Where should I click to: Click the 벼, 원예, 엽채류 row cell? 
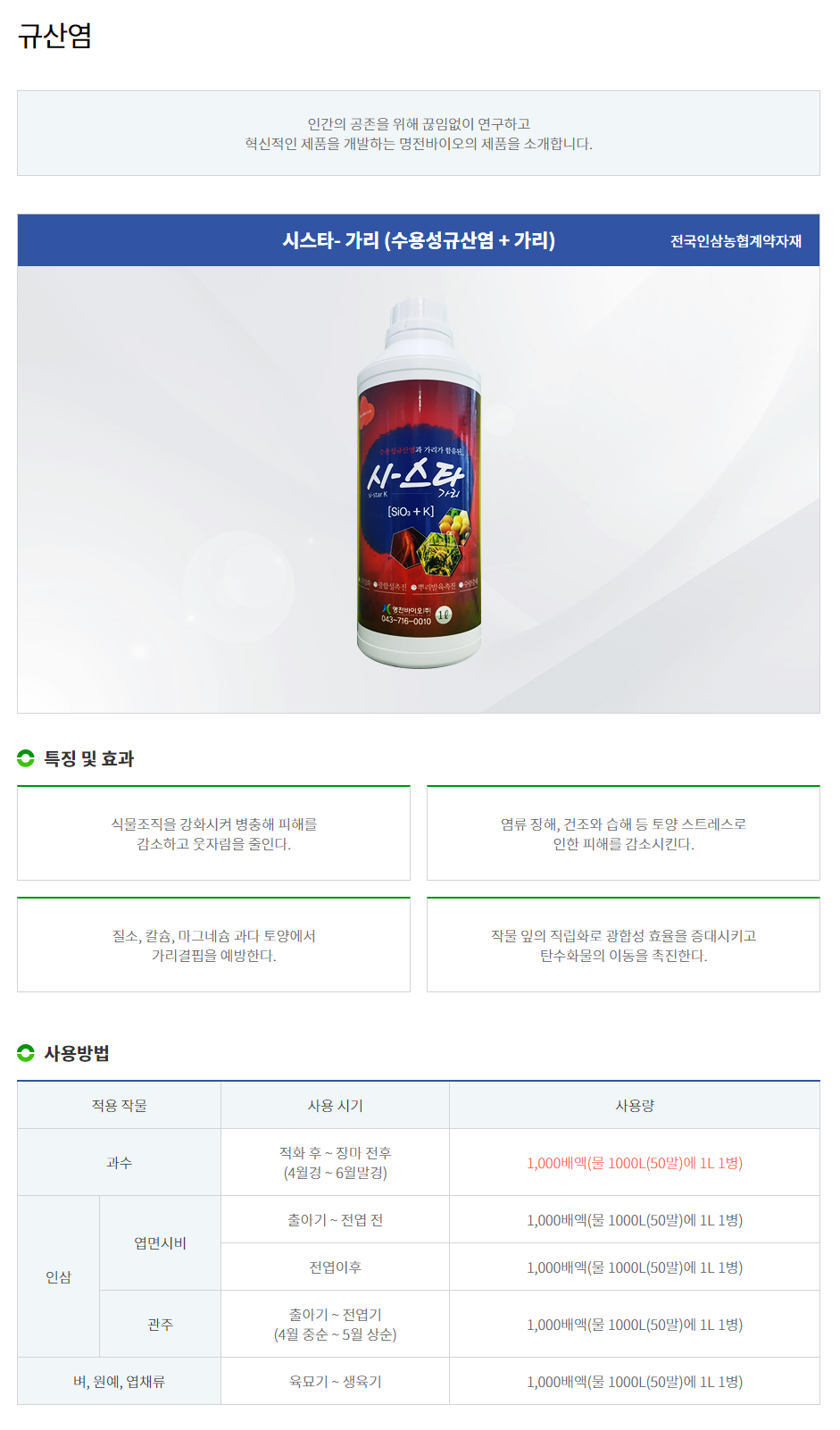coord(120,1382)
